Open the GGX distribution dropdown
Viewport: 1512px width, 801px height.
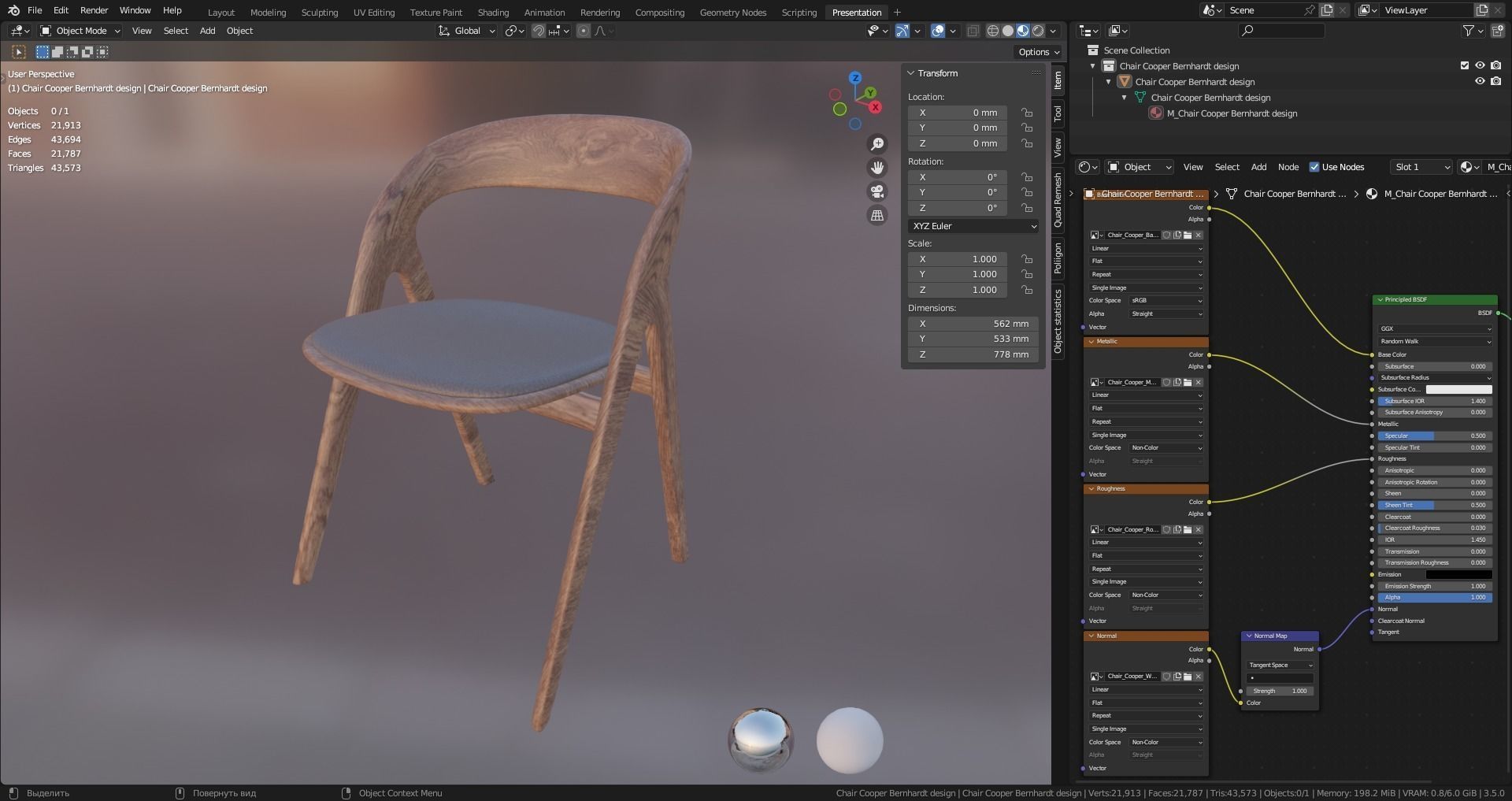click(x=1435, y=329)
